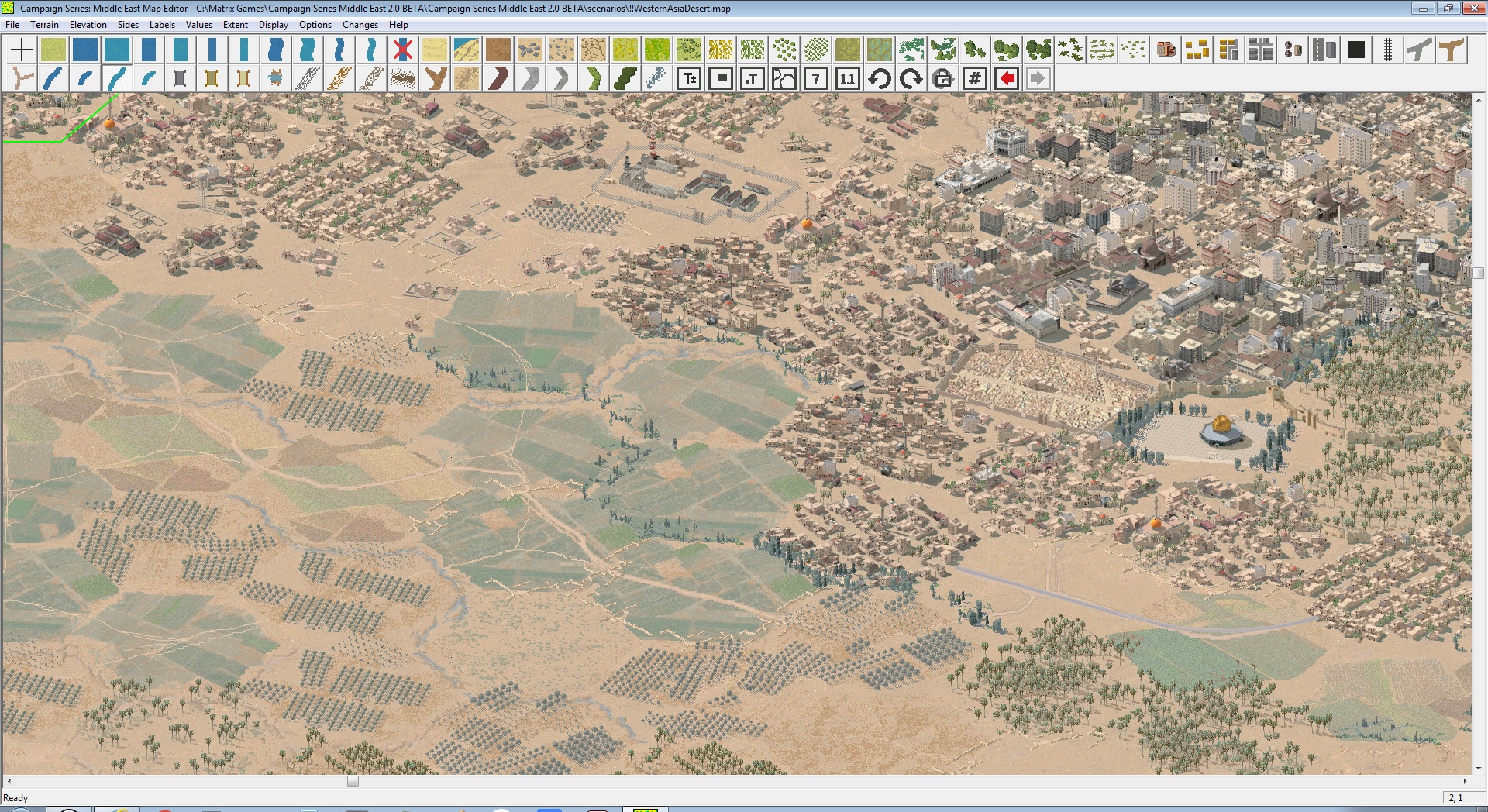Open the Changes menu
This screenshot has width=1488, height=812.
pyautogui.click(x=360, y=25)
